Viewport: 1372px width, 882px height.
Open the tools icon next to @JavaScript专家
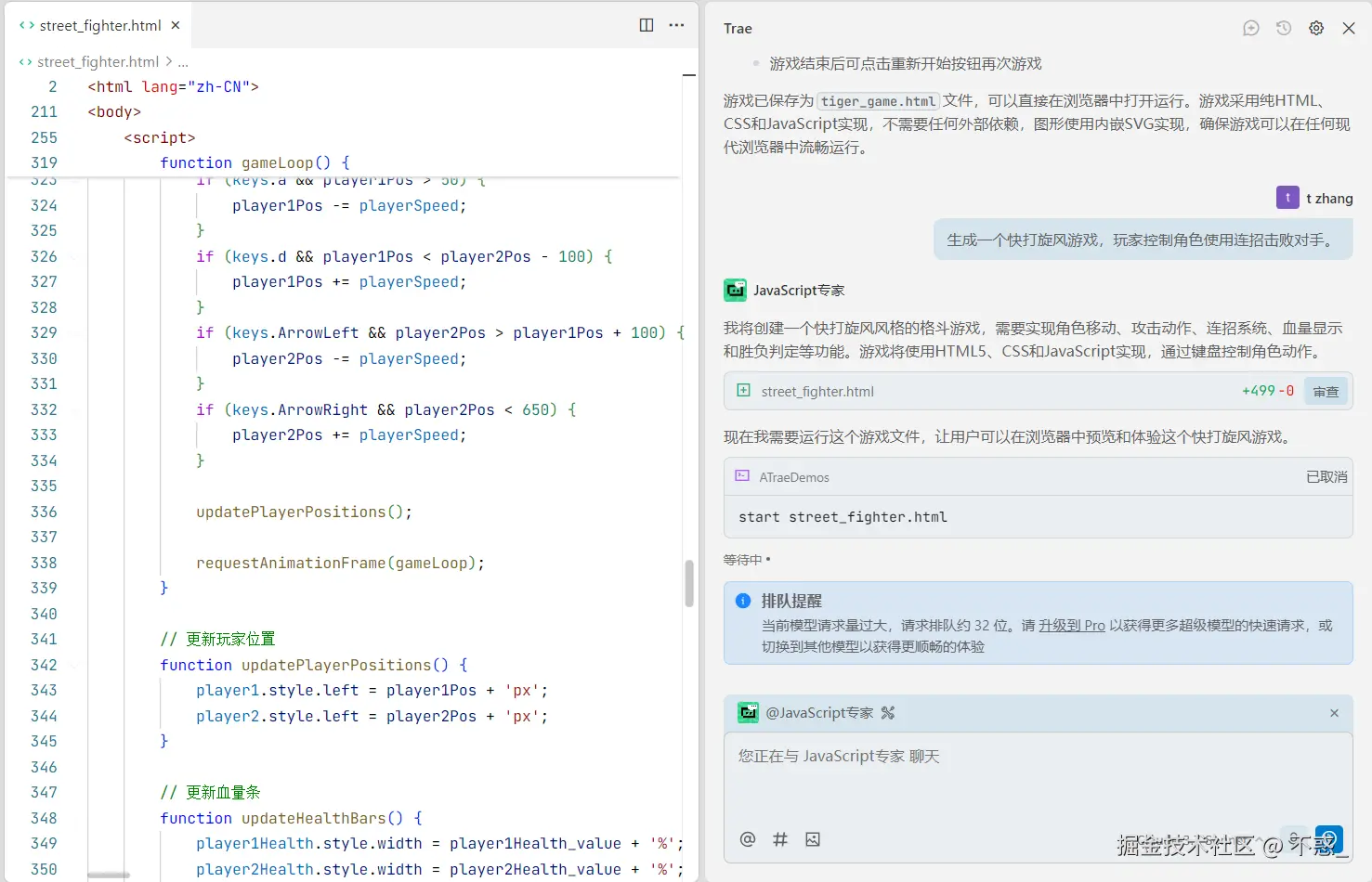pos(888,713)
